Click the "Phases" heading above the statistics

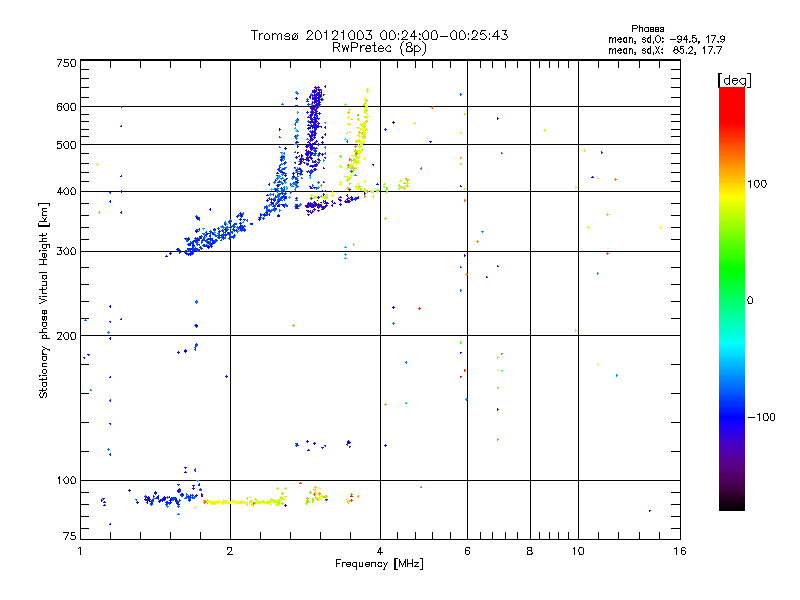[x=647, y=29]
